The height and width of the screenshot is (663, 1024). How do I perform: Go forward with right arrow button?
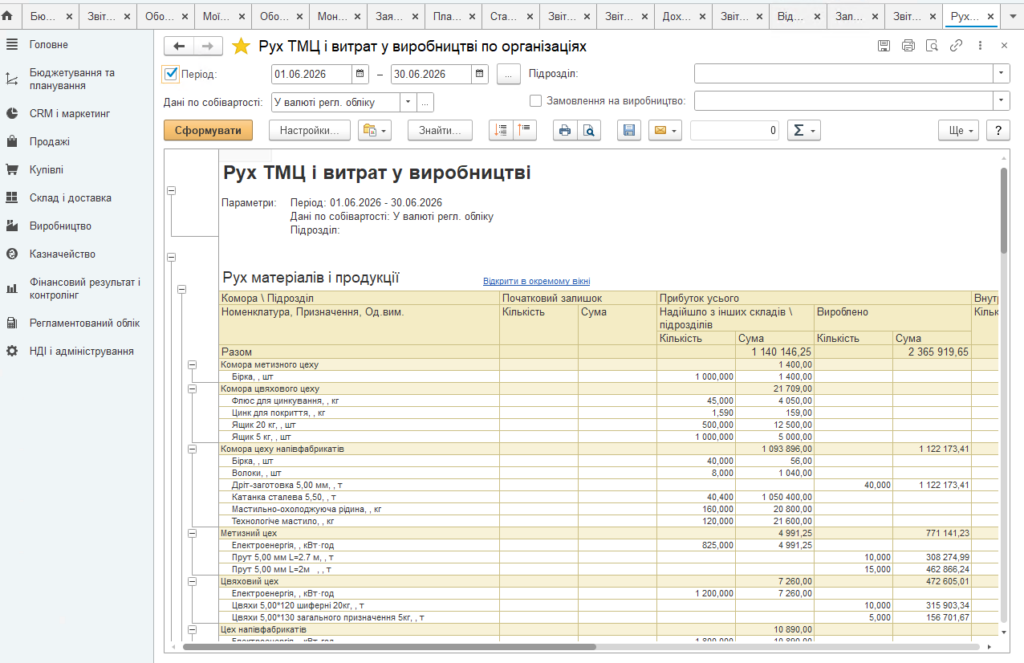click(x=208, y=46)
